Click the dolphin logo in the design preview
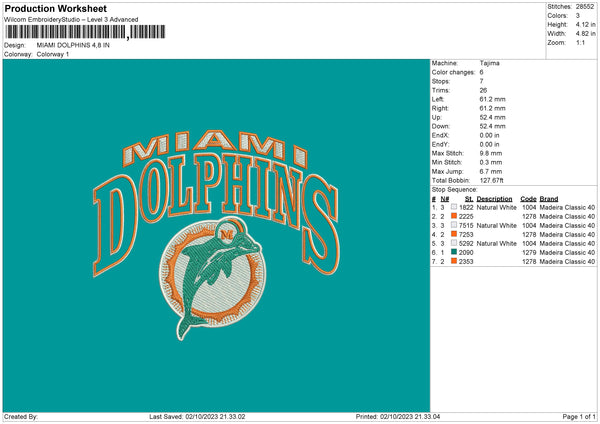The height and width of the screenshot is (424, 600). [x=212, y=277]
